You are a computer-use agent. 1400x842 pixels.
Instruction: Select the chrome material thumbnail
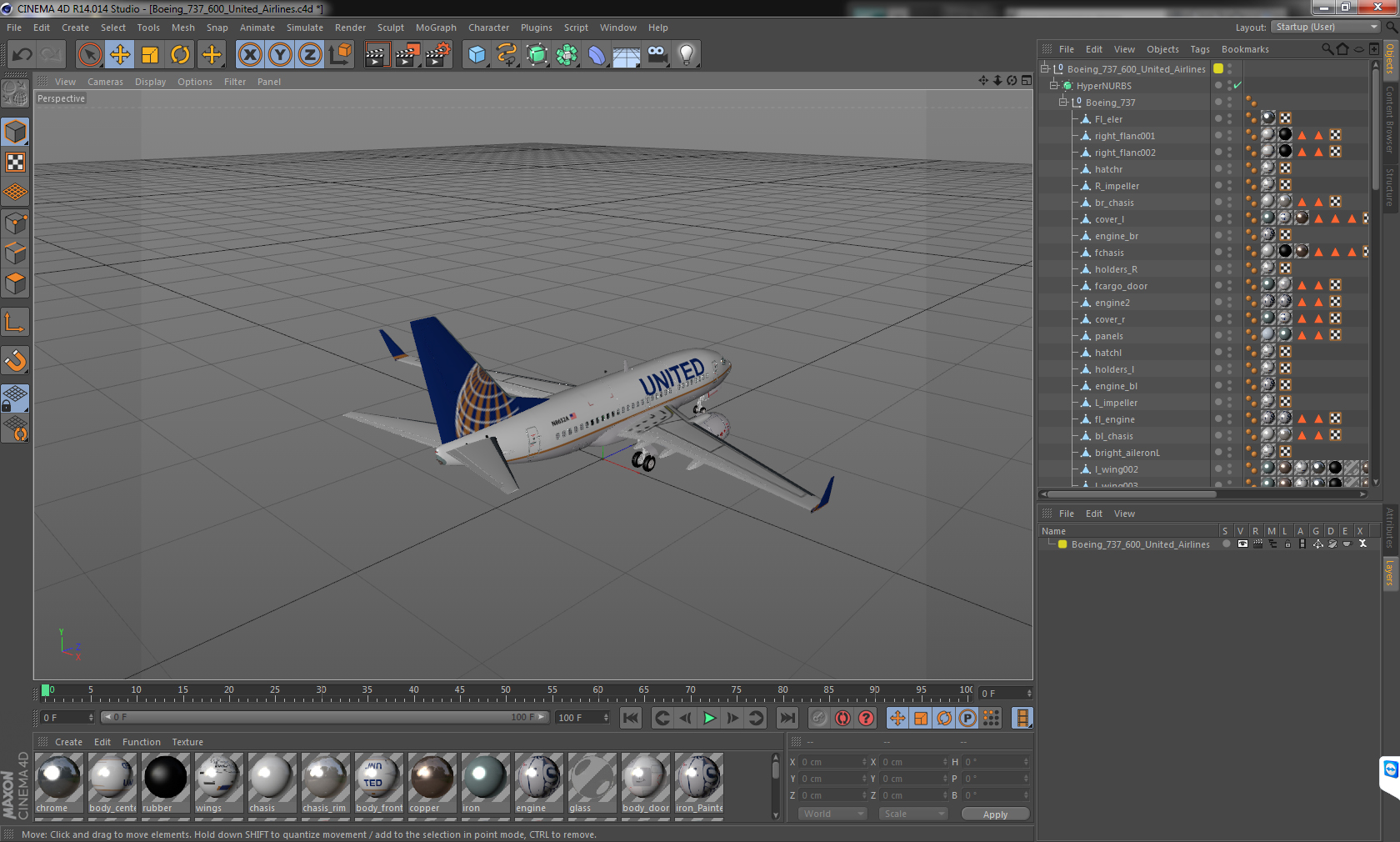pyautogui.click(x=59, y=783)
